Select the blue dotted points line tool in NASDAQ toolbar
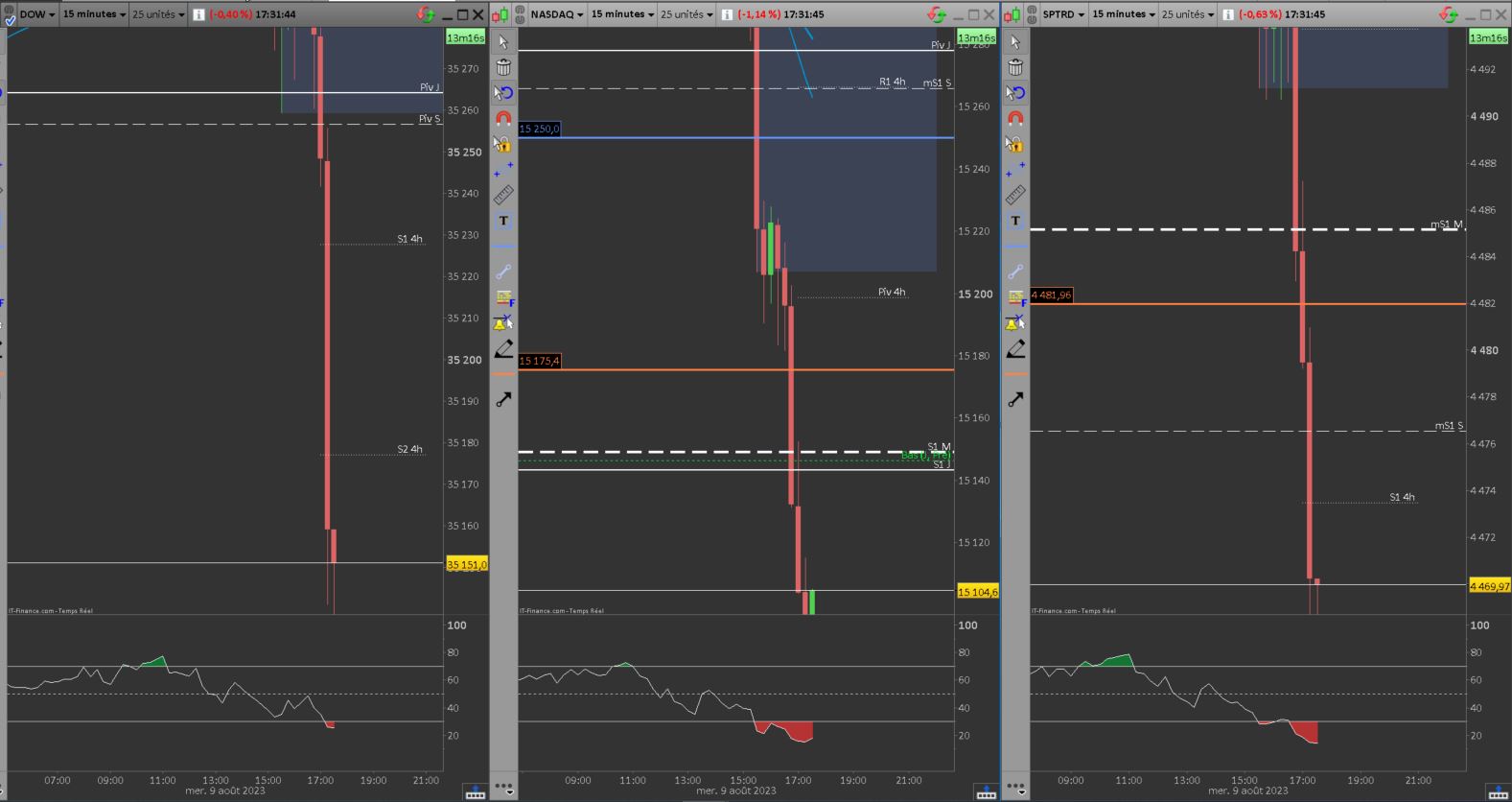Screen dimensions: 1512x802 click(x=503, y=170)
